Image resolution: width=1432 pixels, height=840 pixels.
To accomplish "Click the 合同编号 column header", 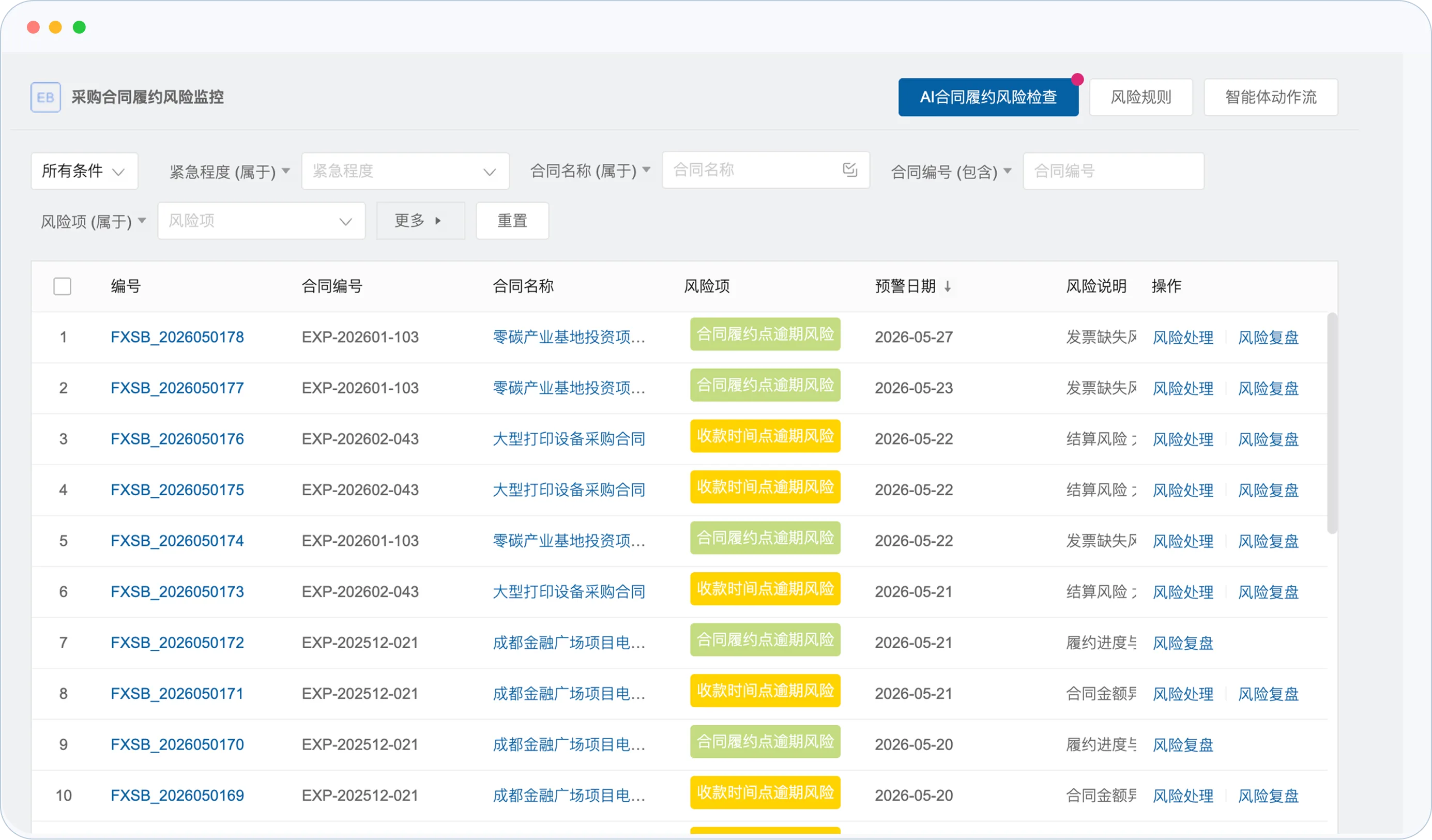I will pos(332,286).
